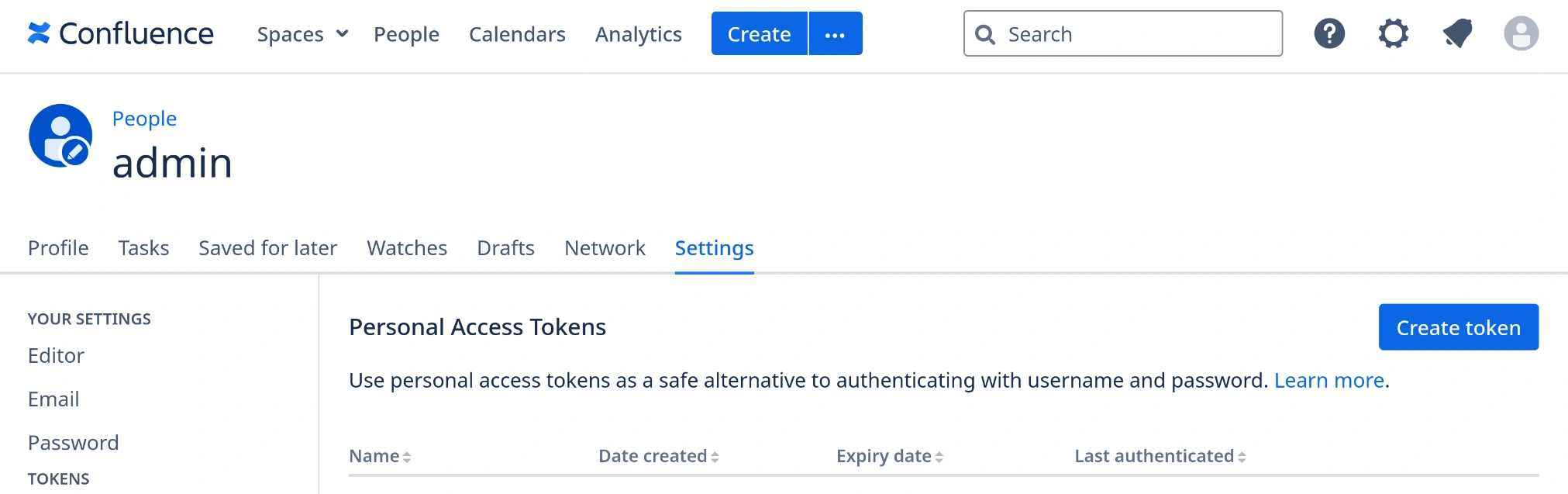Click the user profile avatar icon
Screen dimensions: 1568x494
[x=1521, y=33]
